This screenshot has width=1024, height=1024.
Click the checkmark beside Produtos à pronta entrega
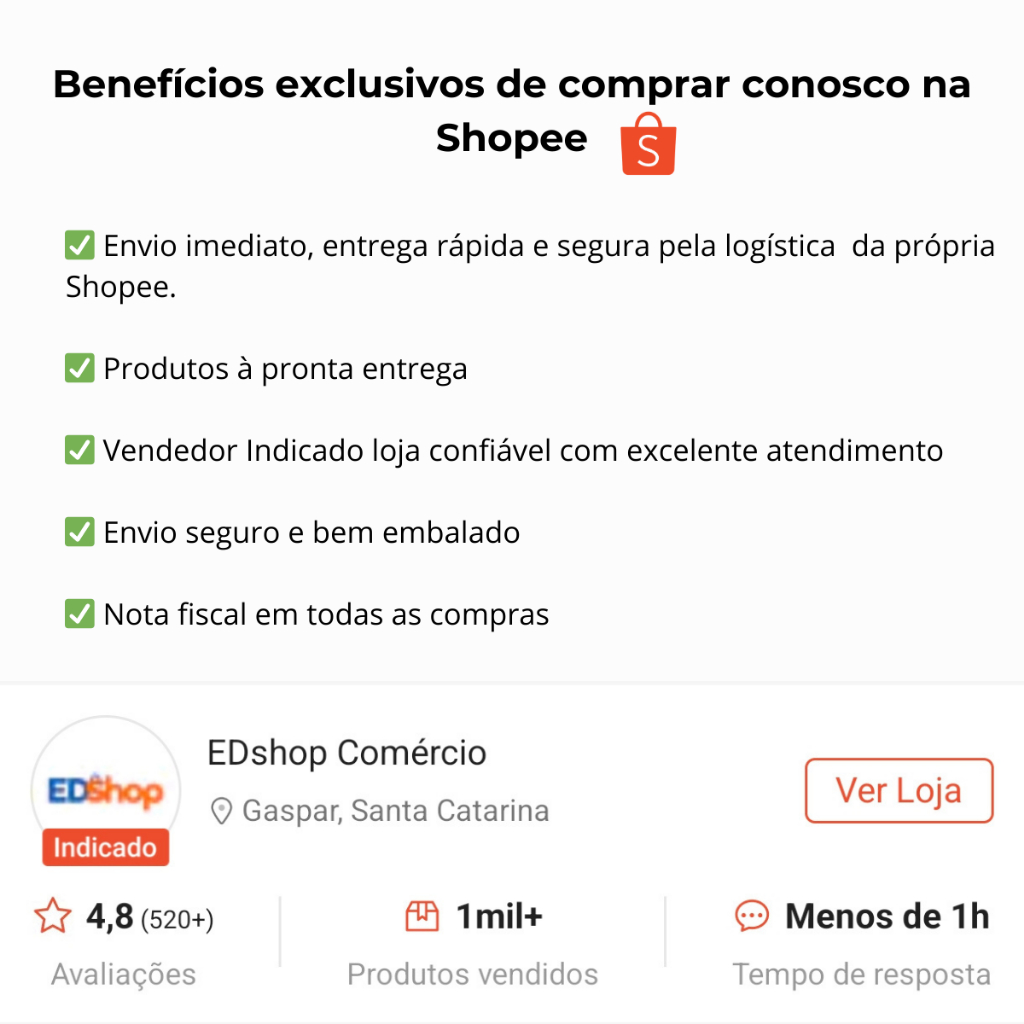point(79,369)
